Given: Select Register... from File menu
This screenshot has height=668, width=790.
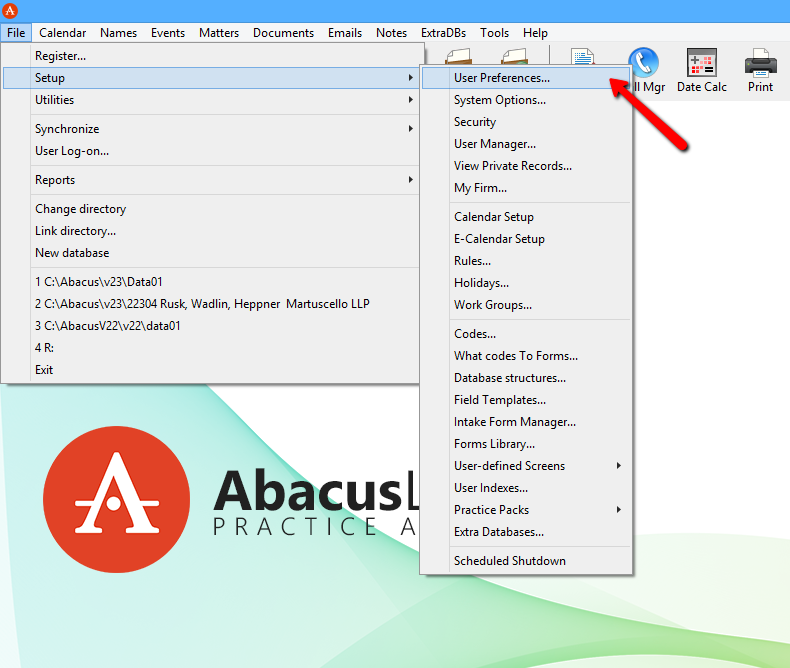Looking at the screenshot, I should (x=212, y=56).
